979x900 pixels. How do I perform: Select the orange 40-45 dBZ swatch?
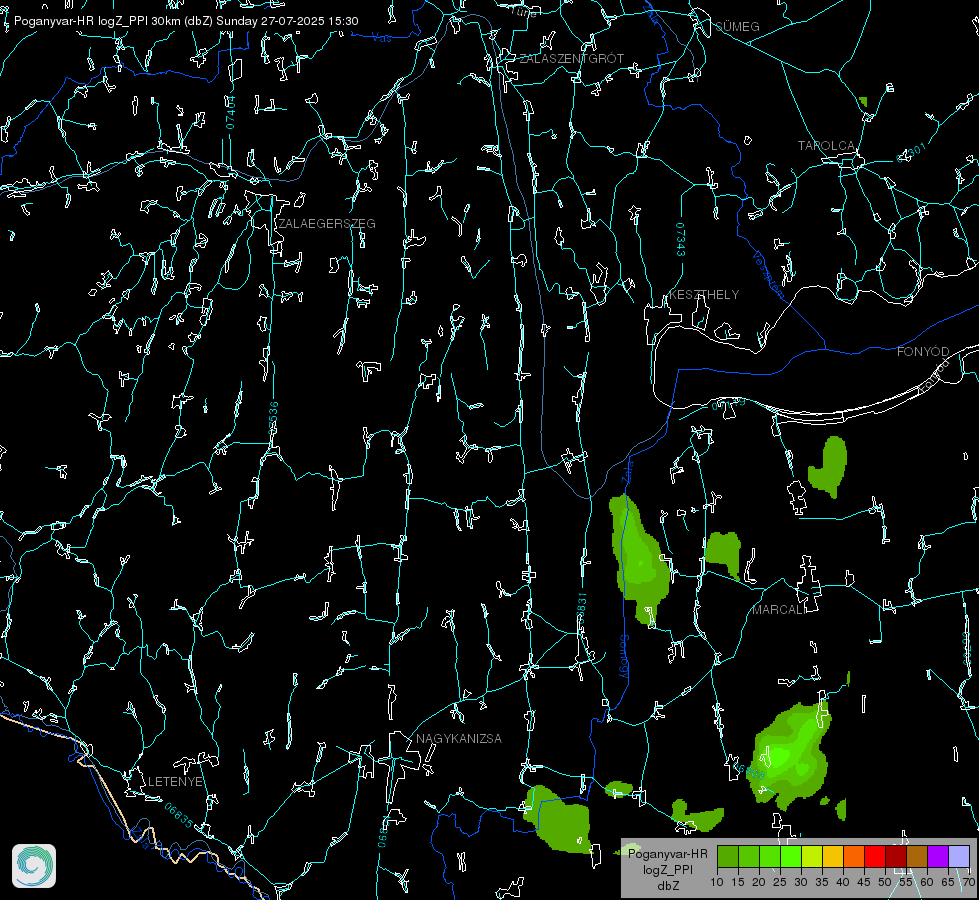click(854, 856)
